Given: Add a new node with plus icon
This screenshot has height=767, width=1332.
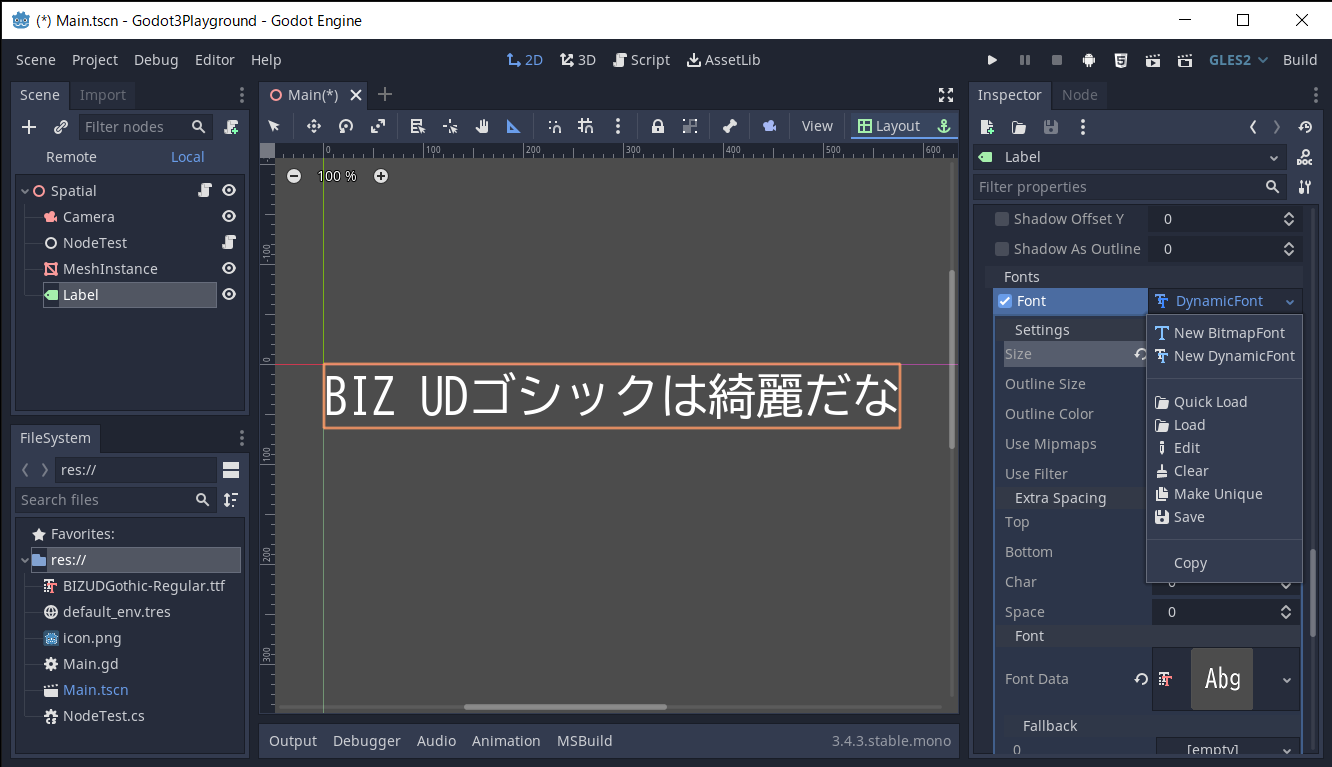Looking at the screenshot, I should click(29, 127).
